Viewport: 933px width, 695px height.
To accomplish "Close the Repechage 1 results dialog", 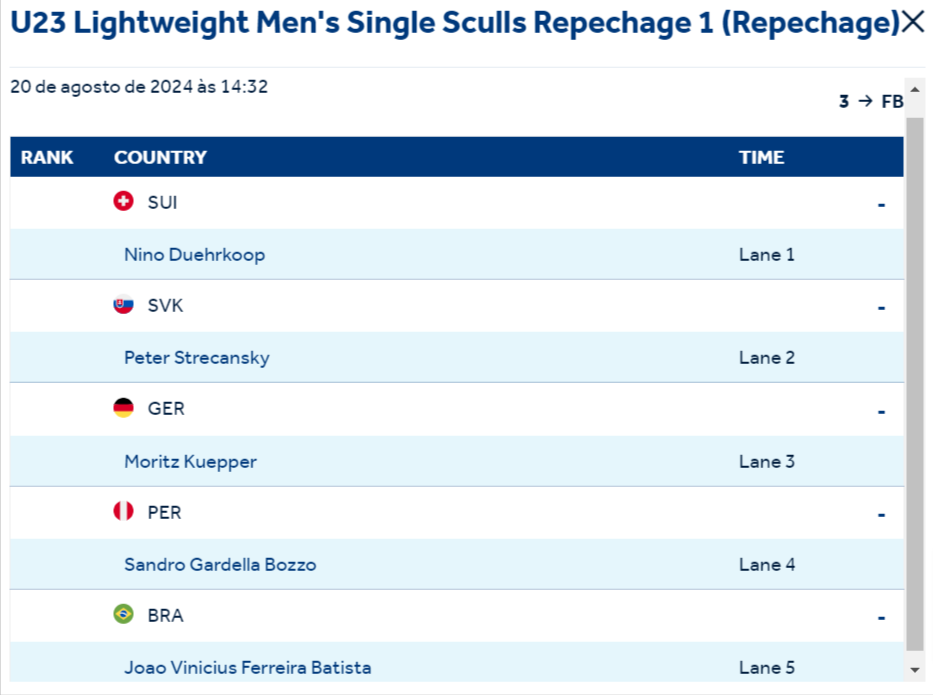I will [x=913, y=23].
